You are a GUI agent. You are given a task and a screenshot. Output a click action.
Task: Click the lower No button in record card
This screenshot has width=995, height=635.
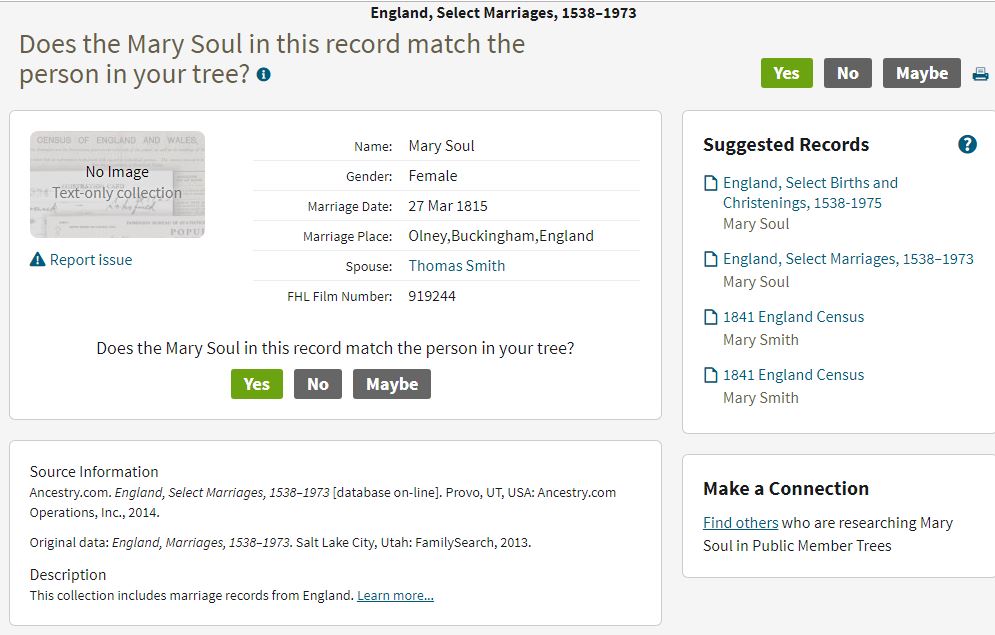[x=318, y=384]
